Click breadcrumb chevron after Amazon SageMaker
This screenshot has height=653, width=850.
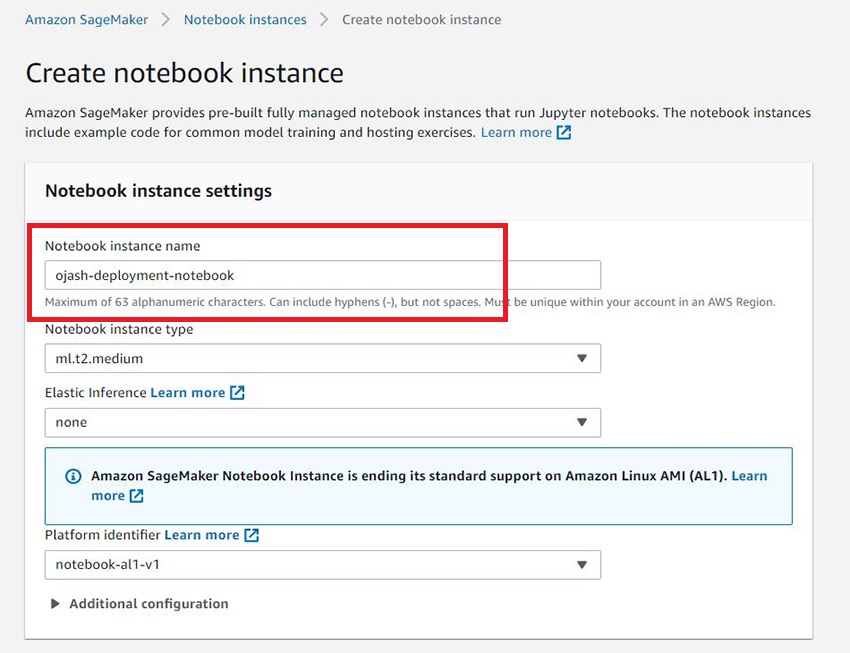pos(165,20)
